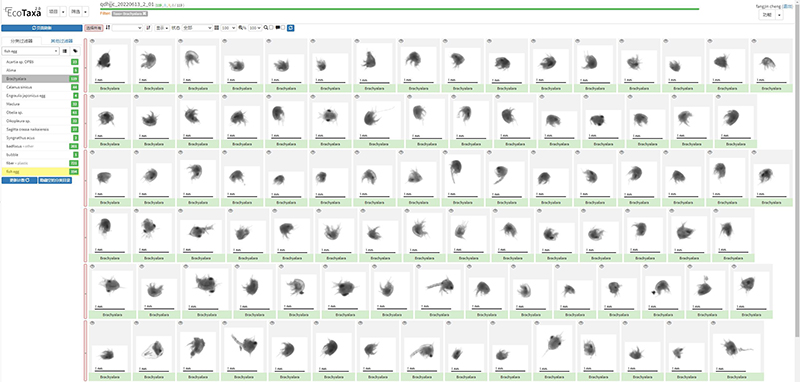Click the tag icon in the taxonomy filter
This screenshot has width=800, height=382.
[76, 51]
